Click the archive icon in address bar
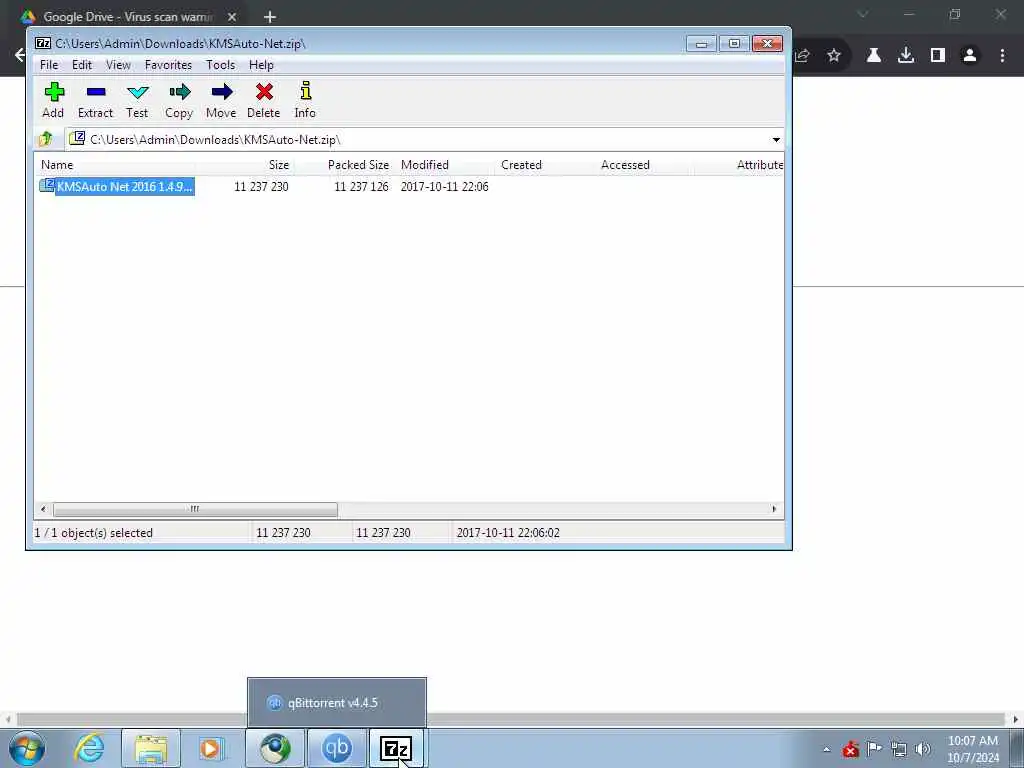1024x768 pixels. (77, 138)
